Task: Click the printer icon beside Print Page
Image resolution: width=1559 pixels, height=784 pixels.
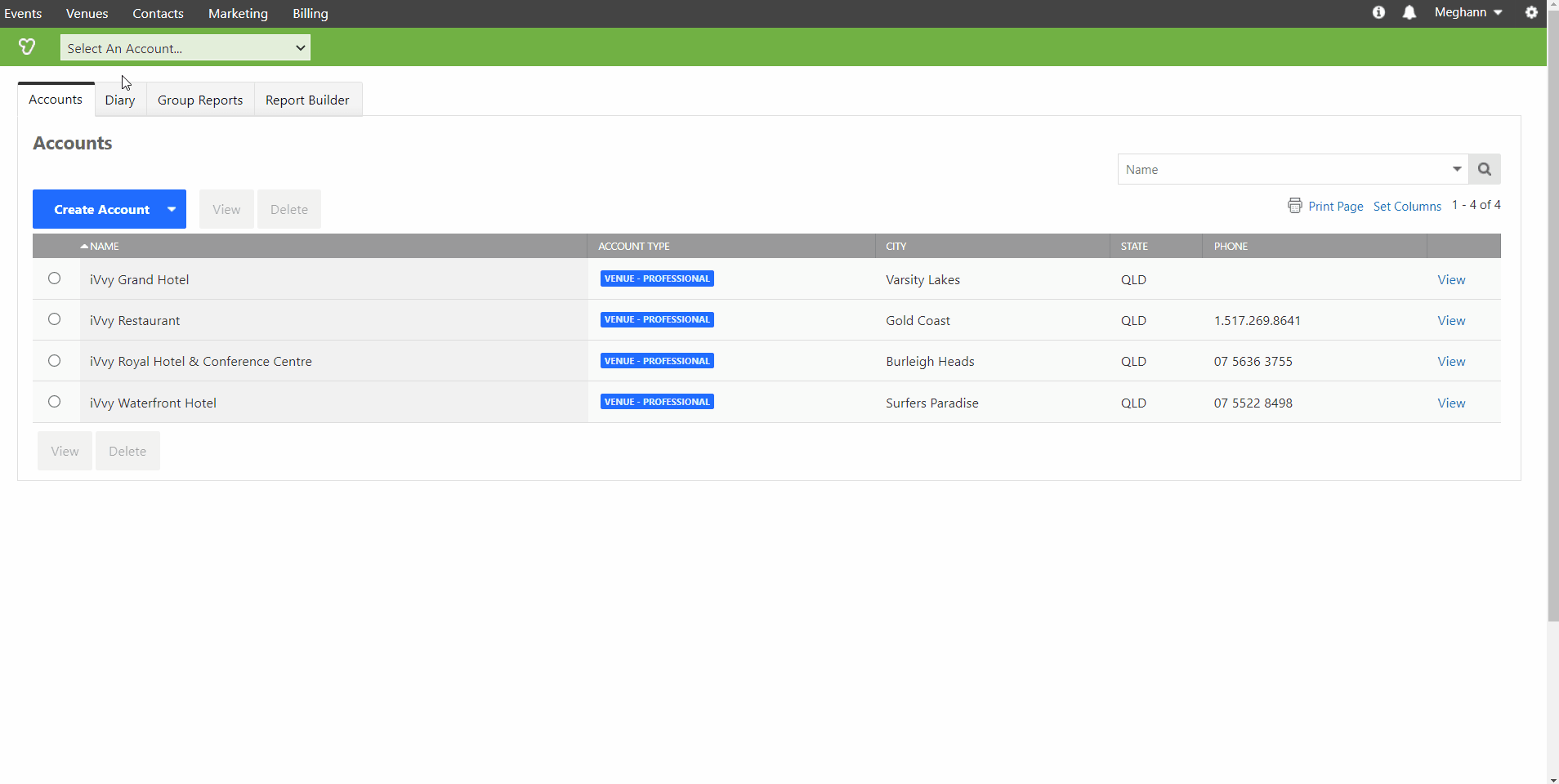Action: coord(1295,206)
